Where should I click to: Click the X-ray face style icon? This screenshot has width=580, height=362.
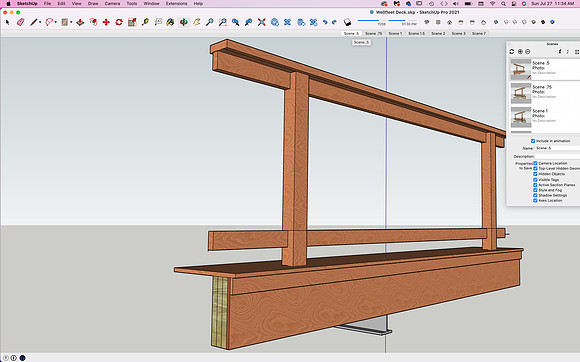coord(496,22)
